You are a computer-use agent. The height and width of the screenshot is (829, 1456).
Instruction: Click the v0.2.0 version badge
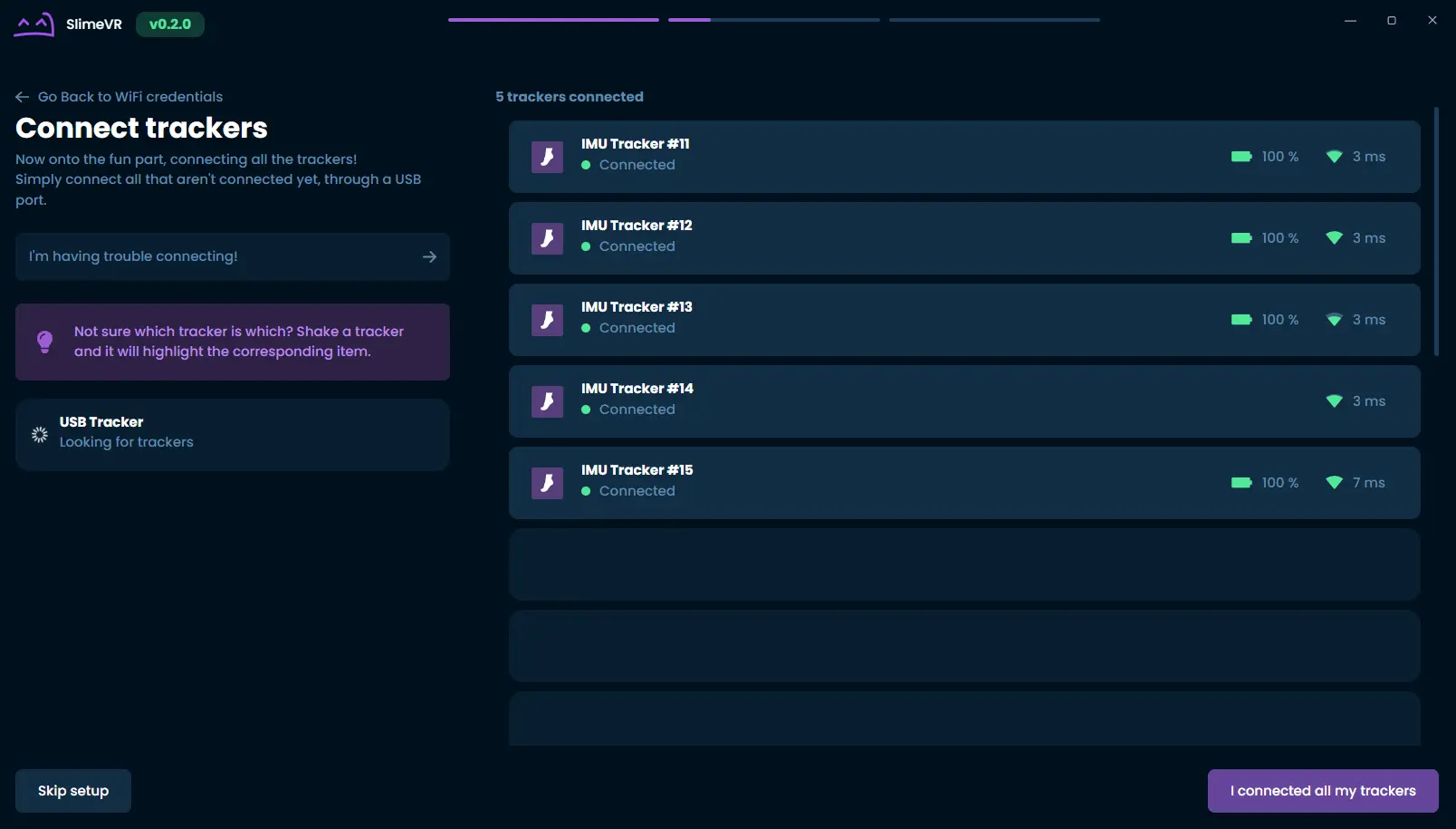click(170, 24)
